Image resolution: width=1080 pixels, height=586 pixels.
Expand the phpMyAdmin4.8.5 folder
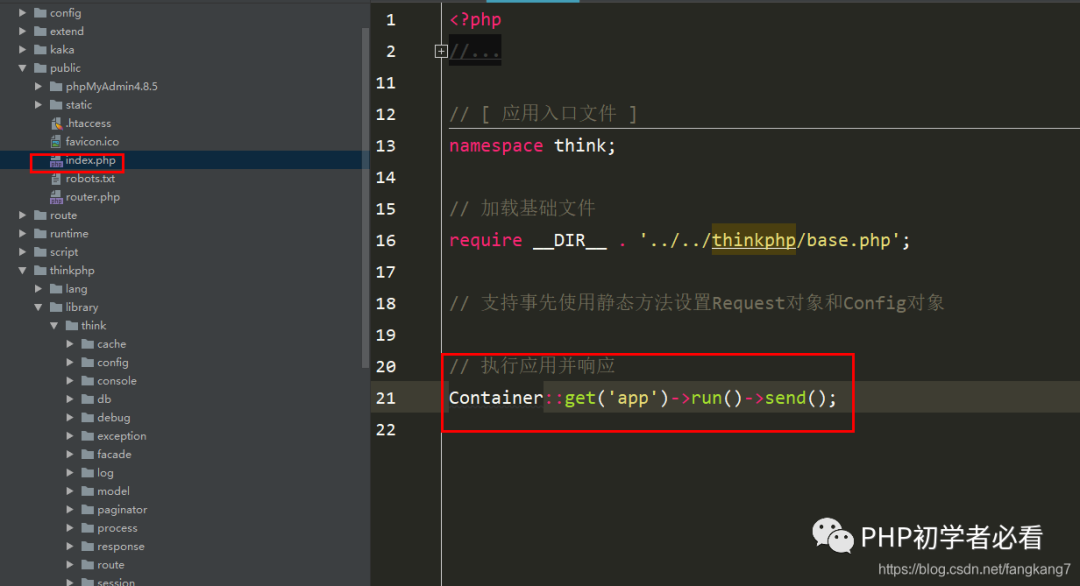pos(39,86)
